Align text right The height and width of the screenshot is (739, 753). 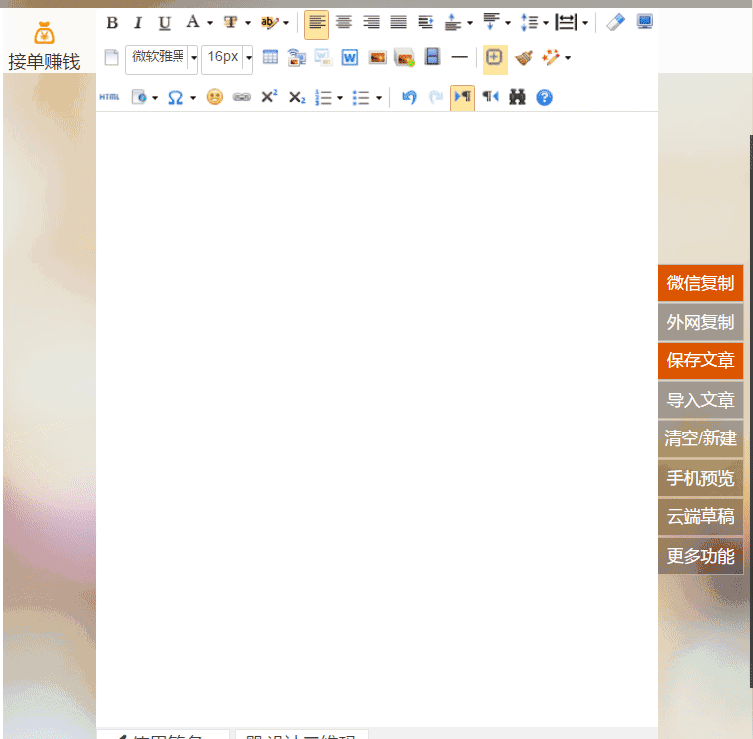point(371,22)
